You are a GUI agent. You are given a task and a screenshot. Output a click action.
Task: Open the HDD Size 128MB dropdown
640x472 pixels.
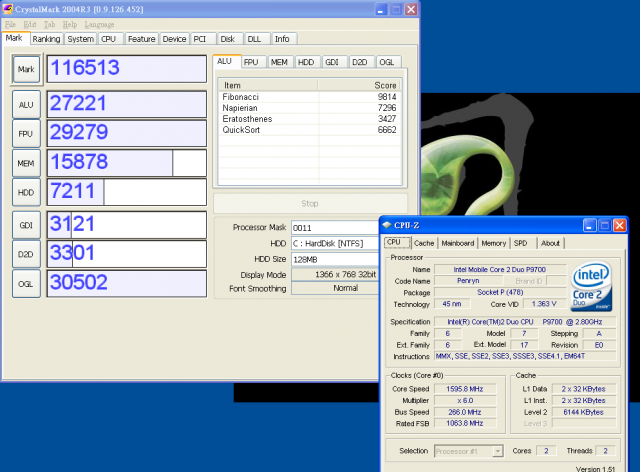(x=336, y=259)
